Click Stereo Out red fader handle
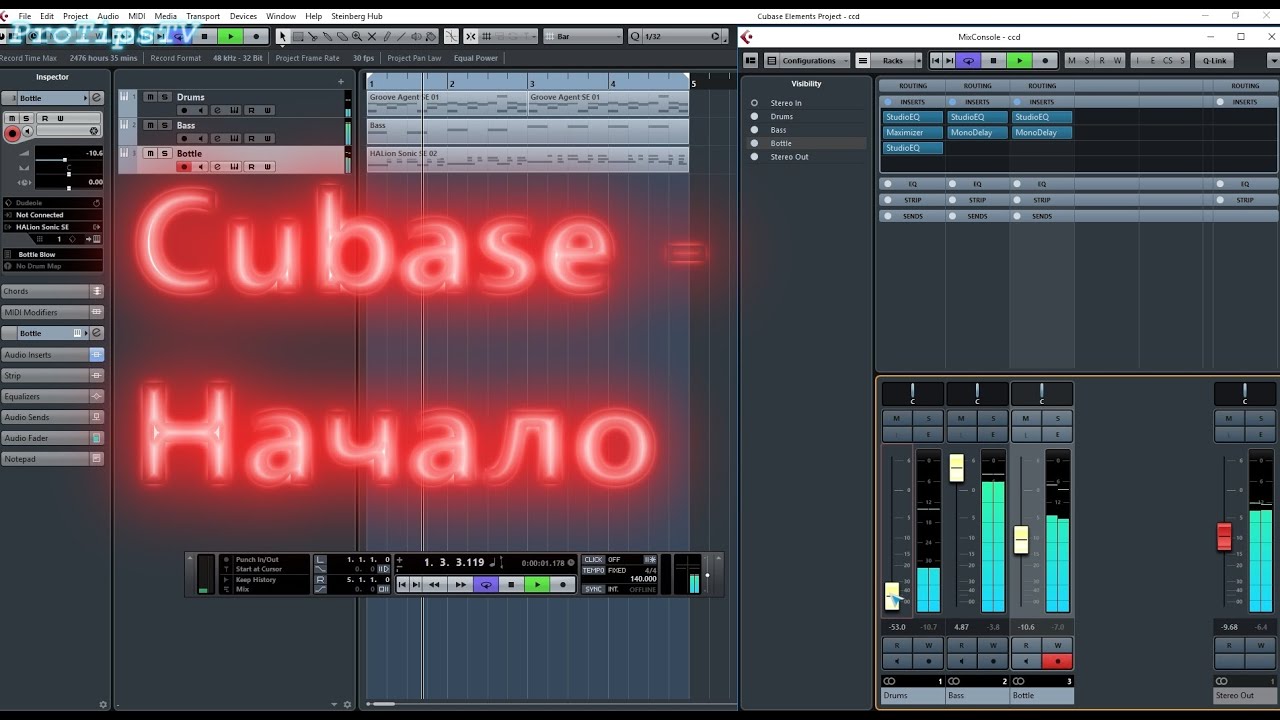Screen dimensions: 1280x720 click(1224, 536)
